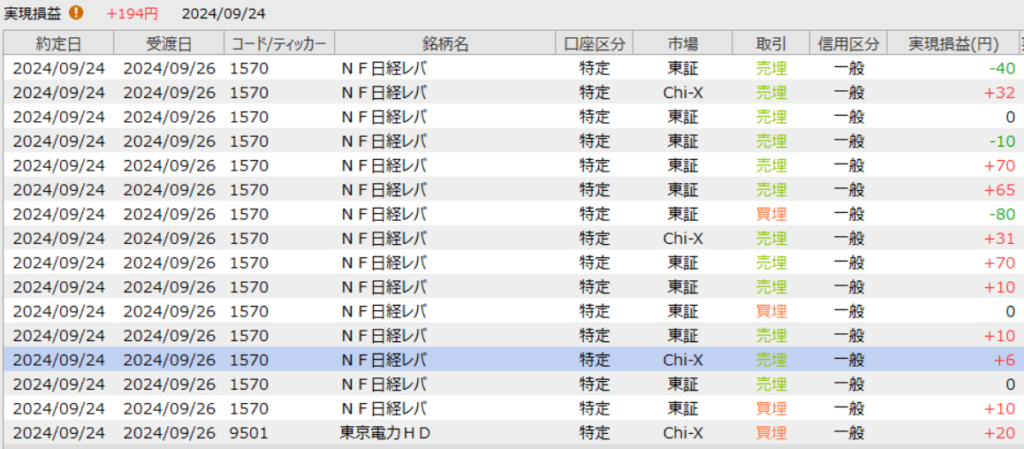1024x449 pixels.
Task: Click the 銘柄名 column header
Action: (x=445, y=44)
